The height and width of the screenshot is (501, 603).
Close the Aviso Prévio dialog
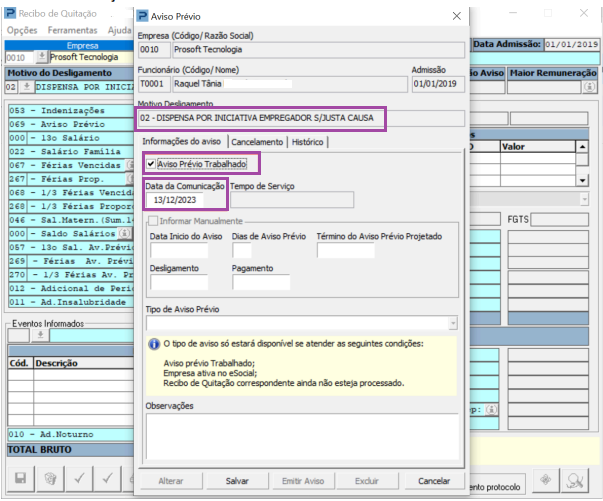[456, 16]
